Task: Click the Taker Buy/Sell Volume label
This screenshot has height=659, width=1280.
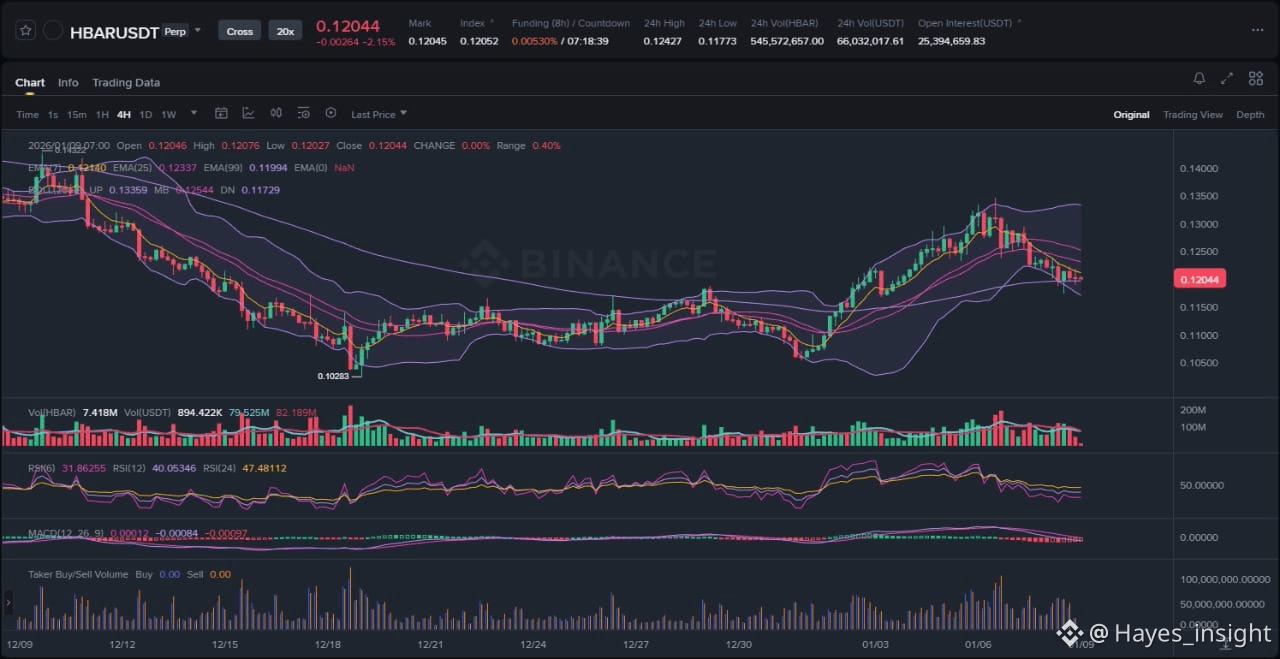Action: tap(78, 574)
